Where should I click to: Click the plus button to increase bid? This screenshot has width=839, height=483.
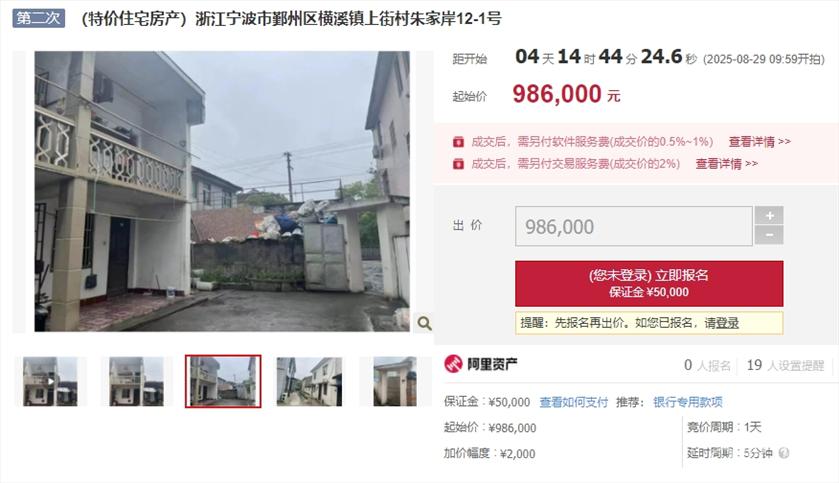pos(769,216)
